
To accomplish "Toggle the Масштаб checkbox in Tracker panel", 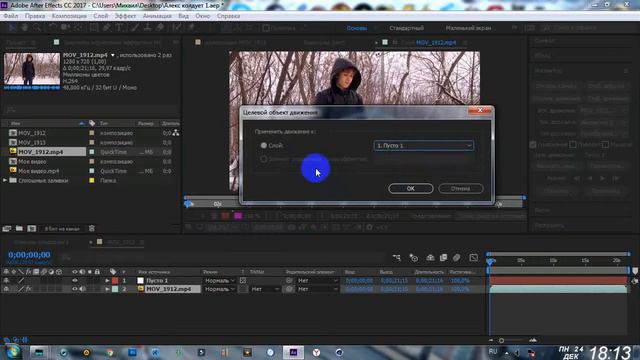I will point(605,144).
